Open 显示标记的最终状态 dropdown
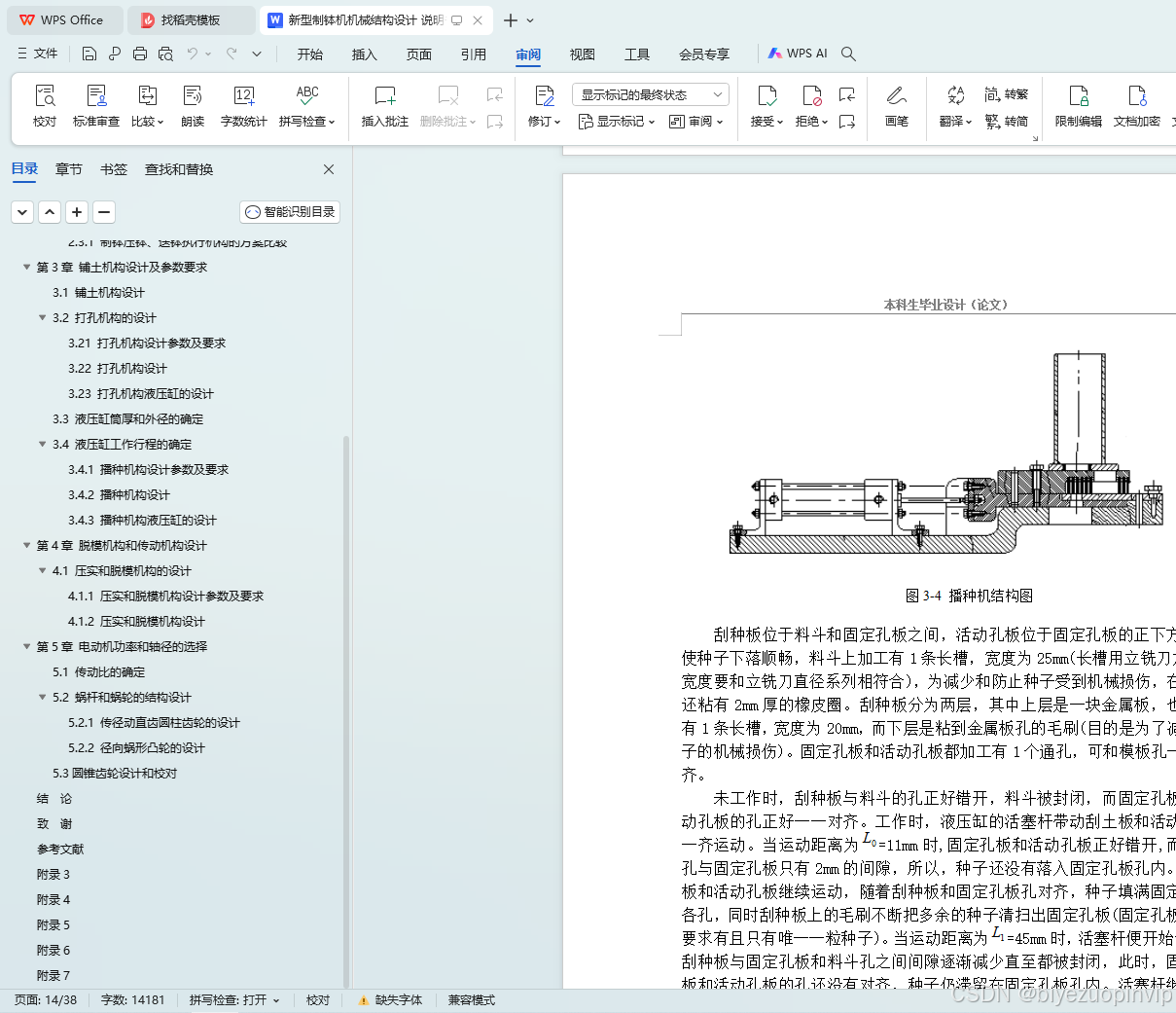 [x=650, y=94]
